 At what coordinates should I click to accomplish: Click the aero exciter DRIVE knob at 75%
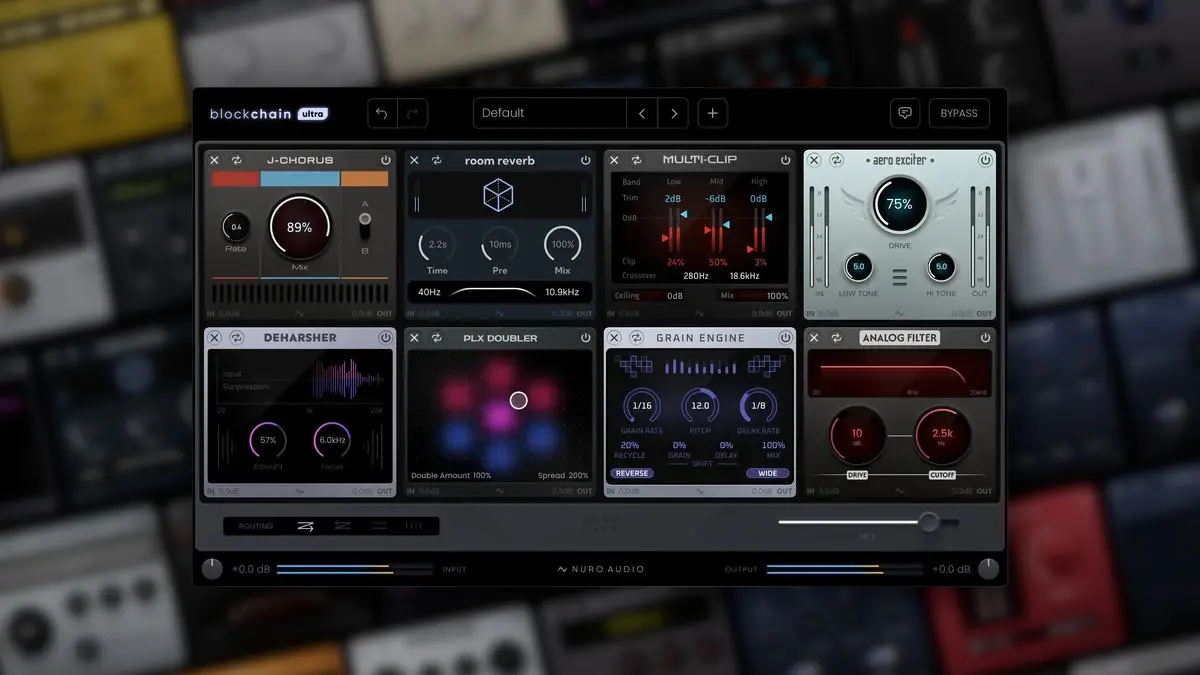899,204
